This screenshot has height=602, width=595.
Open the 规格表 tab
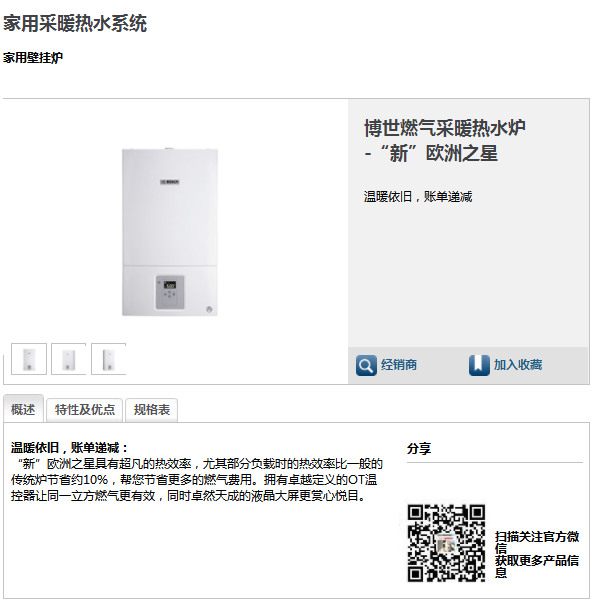click(x=152, y=410)
